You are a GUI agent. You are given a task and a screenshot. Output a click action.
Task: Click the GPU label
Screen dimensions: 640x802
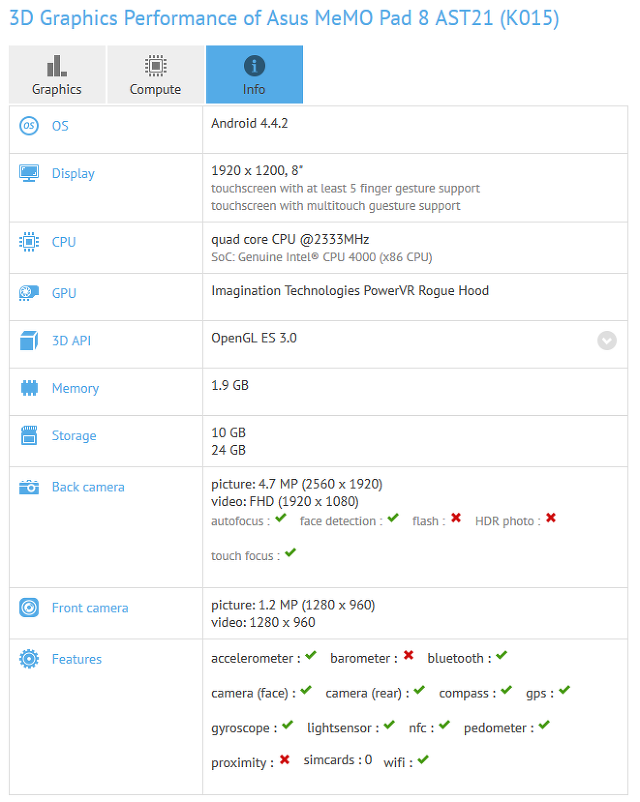click(x=64, y=293)
